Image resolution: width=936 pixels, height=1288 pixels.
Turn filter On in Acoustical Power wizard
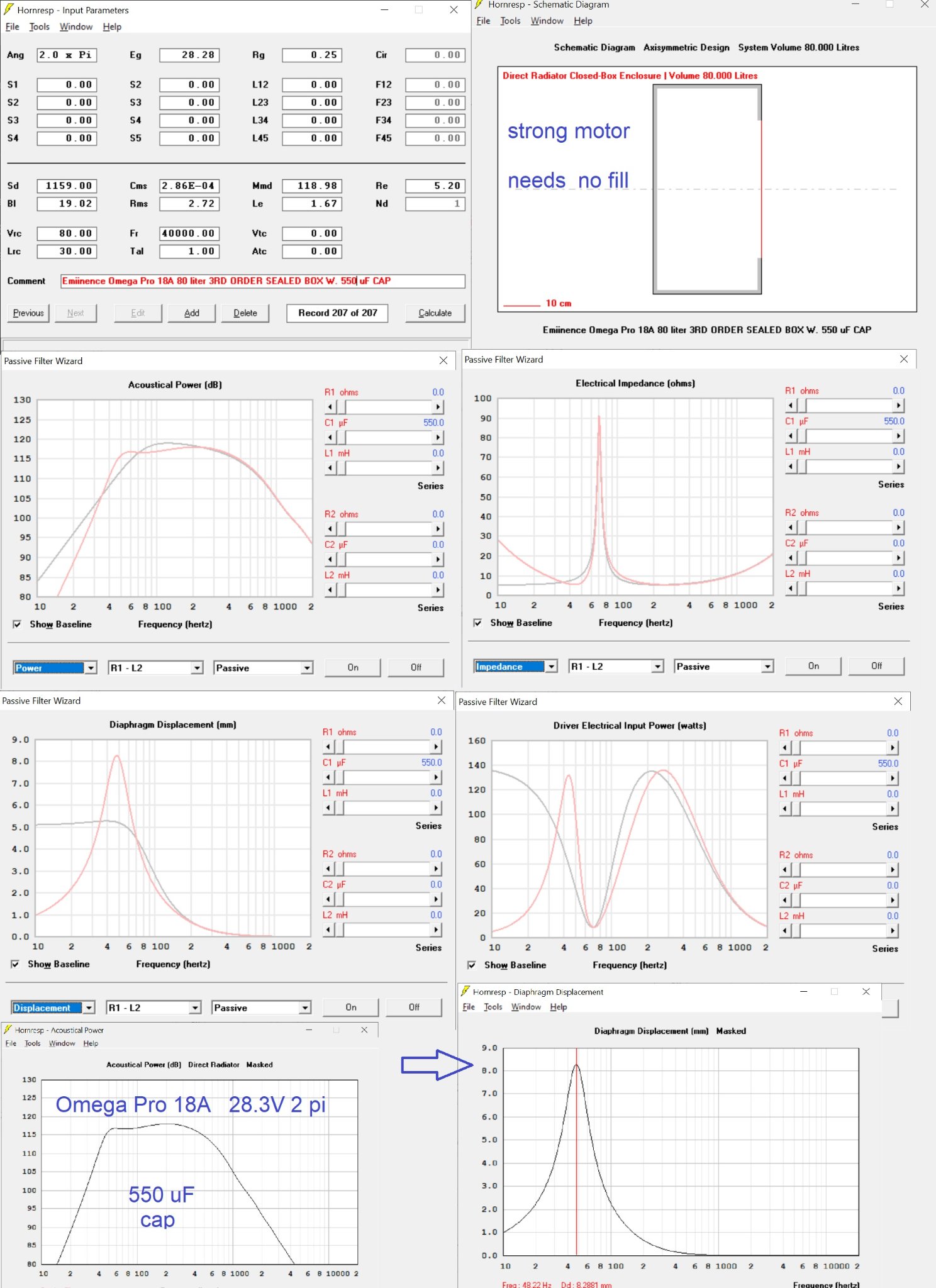[x=353, y=667]
